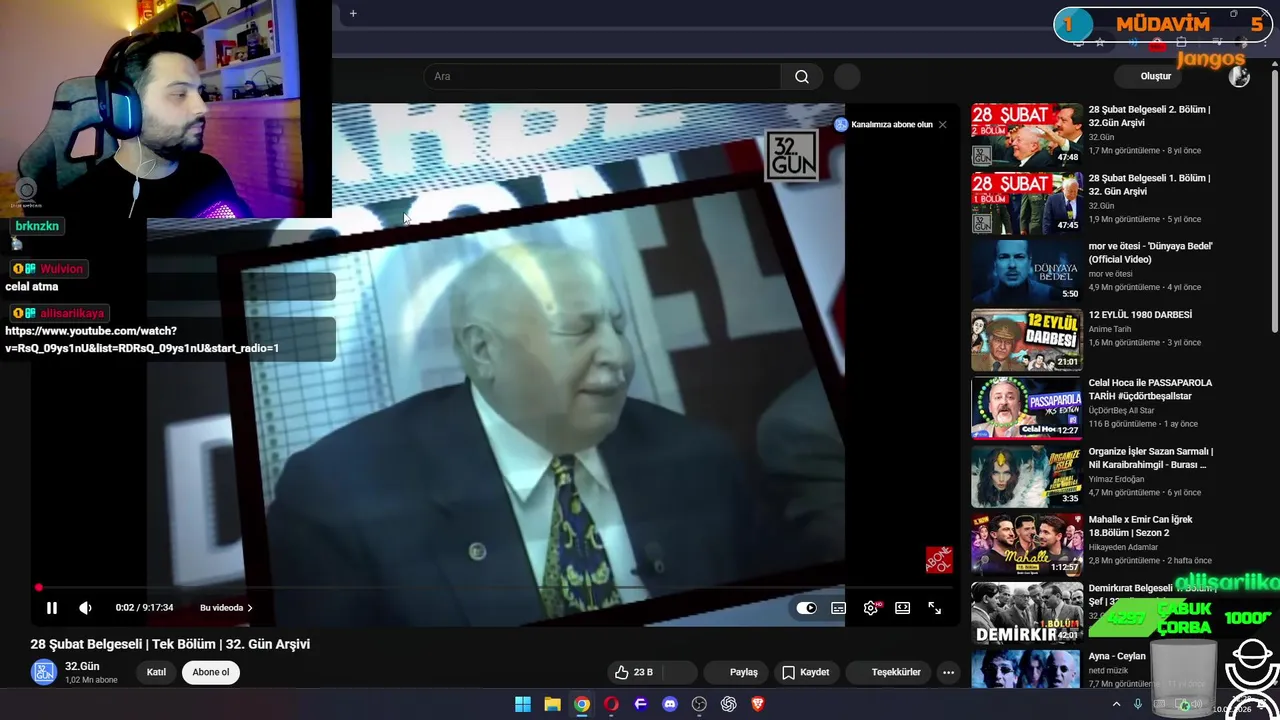Viewport: 1280px width, 720px height.
Task: Open '12 EYLÜL 1980 DARBESİ' video title
Action: tap(1140, 314)
